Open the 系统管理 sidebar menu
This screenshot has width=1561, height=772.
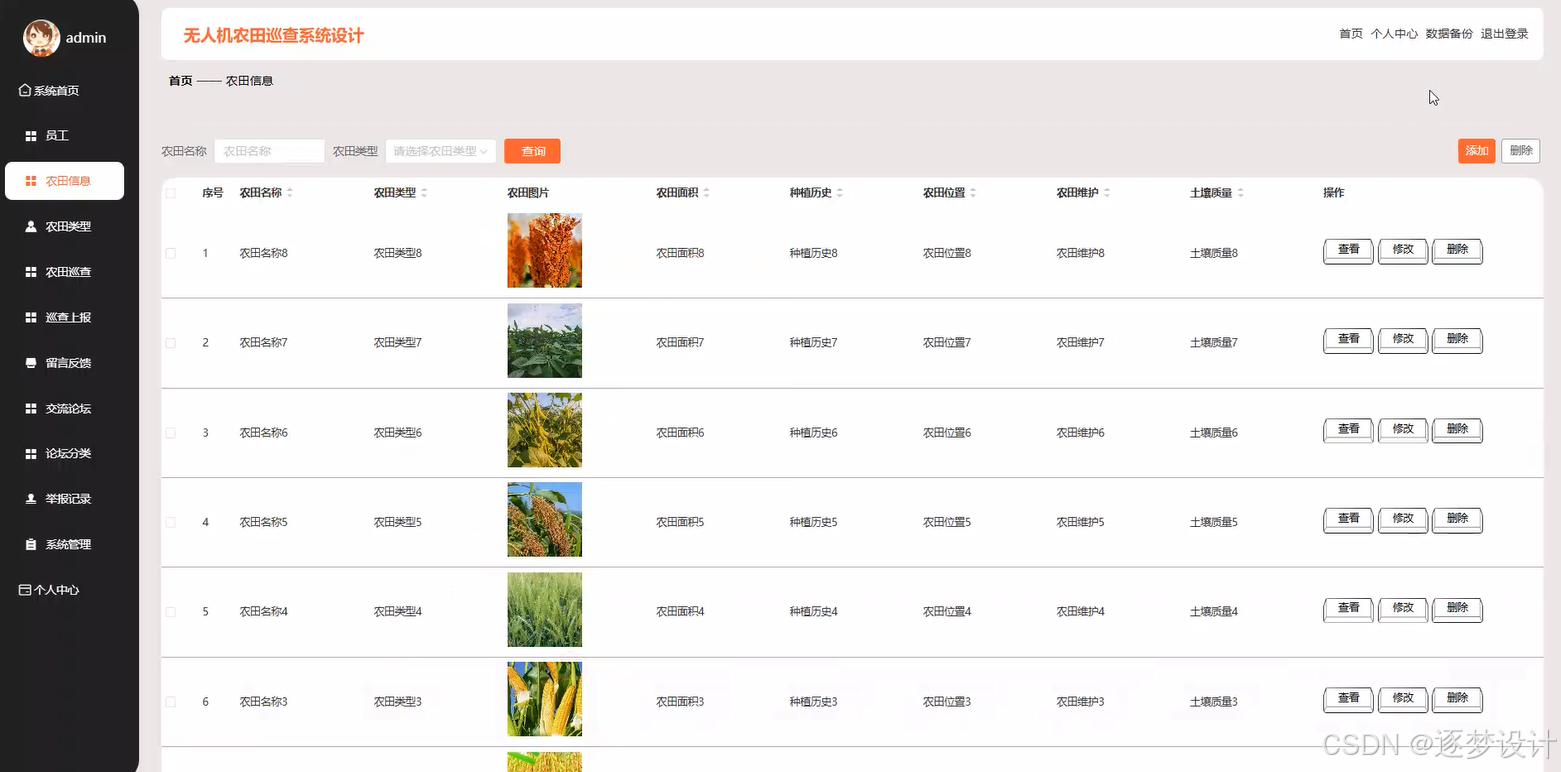click(x=68, y=545)
